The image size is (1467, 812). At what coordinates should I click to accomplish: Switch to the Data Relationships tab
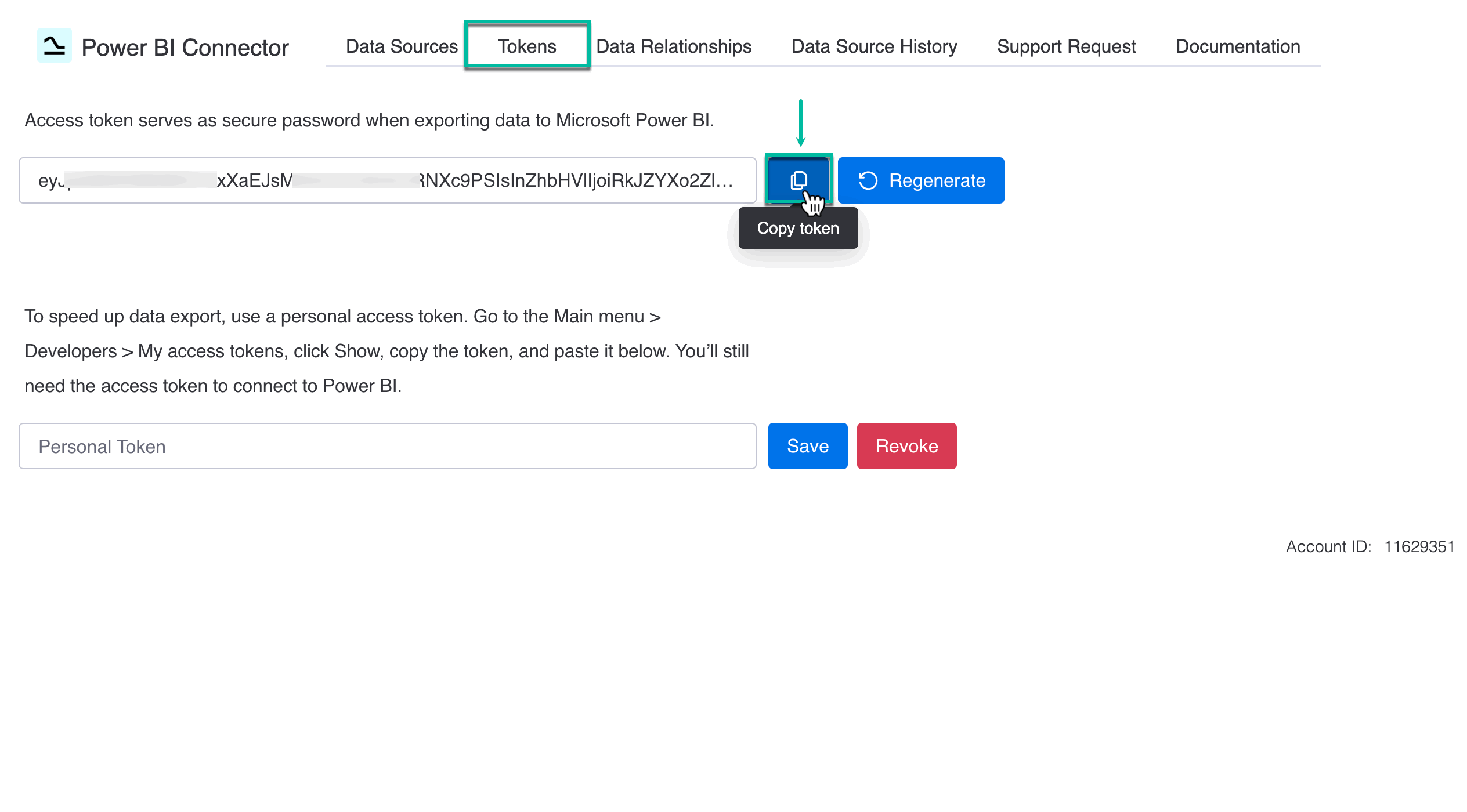click(x=674, y=46)
